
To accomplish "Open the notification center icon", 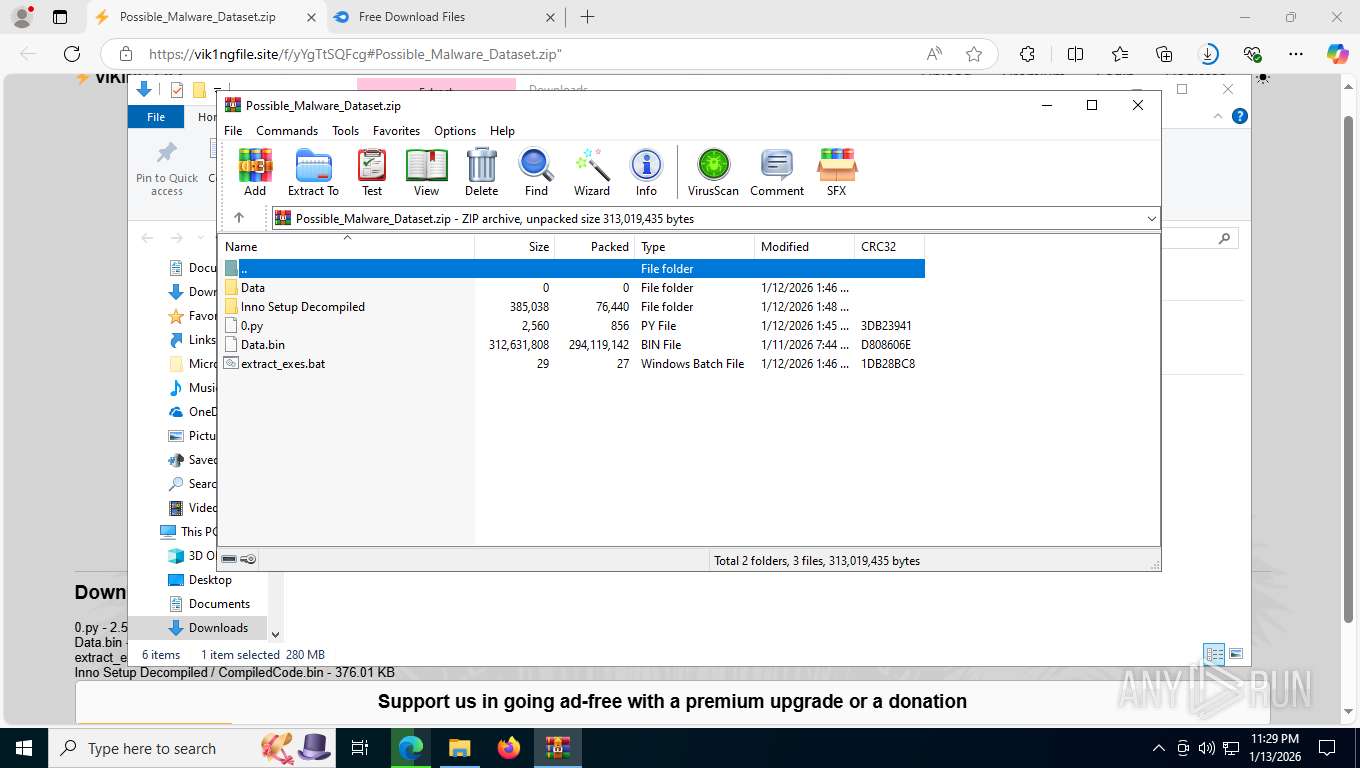I will (x=1327, y=748).
